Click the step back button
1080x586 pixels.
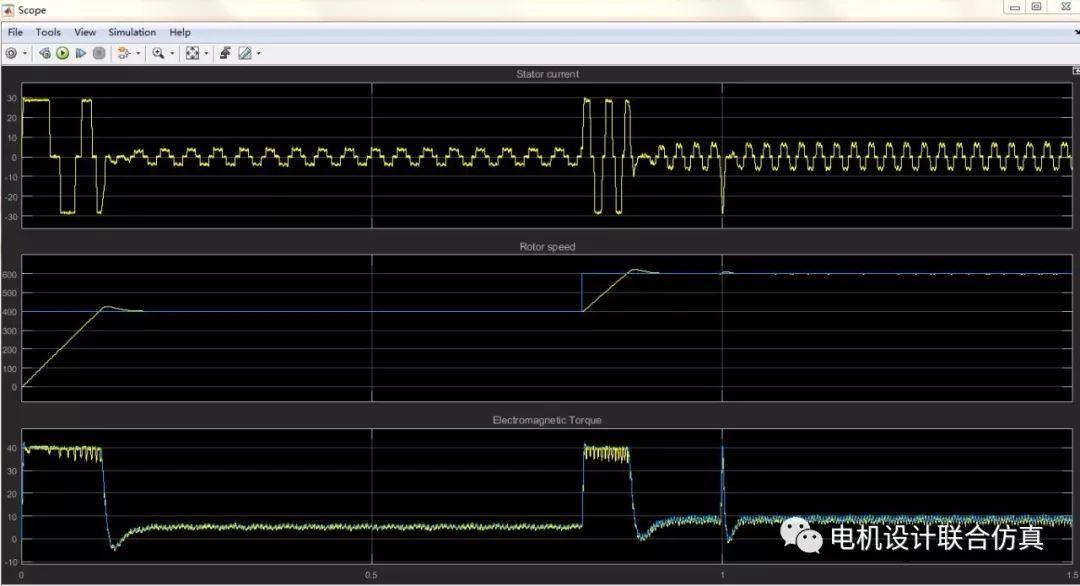coord(45,53)
